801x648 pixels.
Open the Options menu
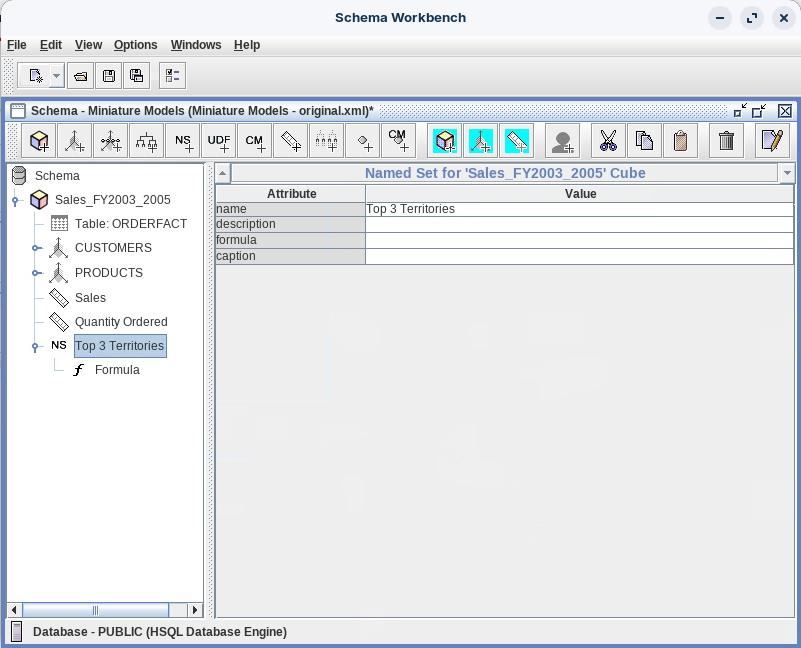(x=135, y=45)
